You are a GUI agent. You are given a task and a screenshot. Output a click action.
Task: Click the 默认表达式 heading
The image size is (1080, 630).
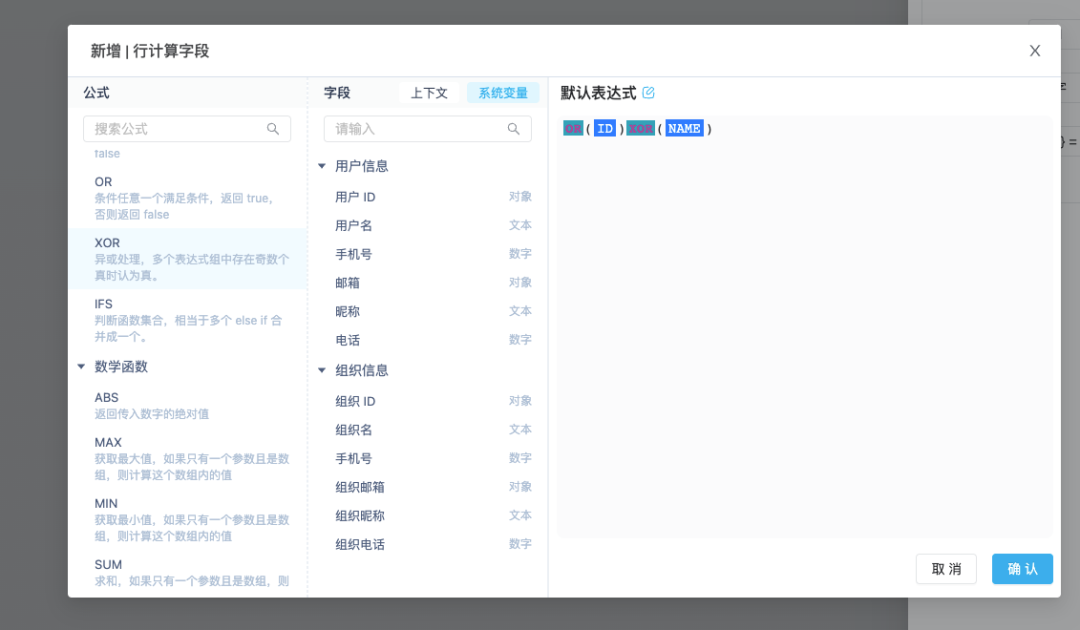(598, 93)
